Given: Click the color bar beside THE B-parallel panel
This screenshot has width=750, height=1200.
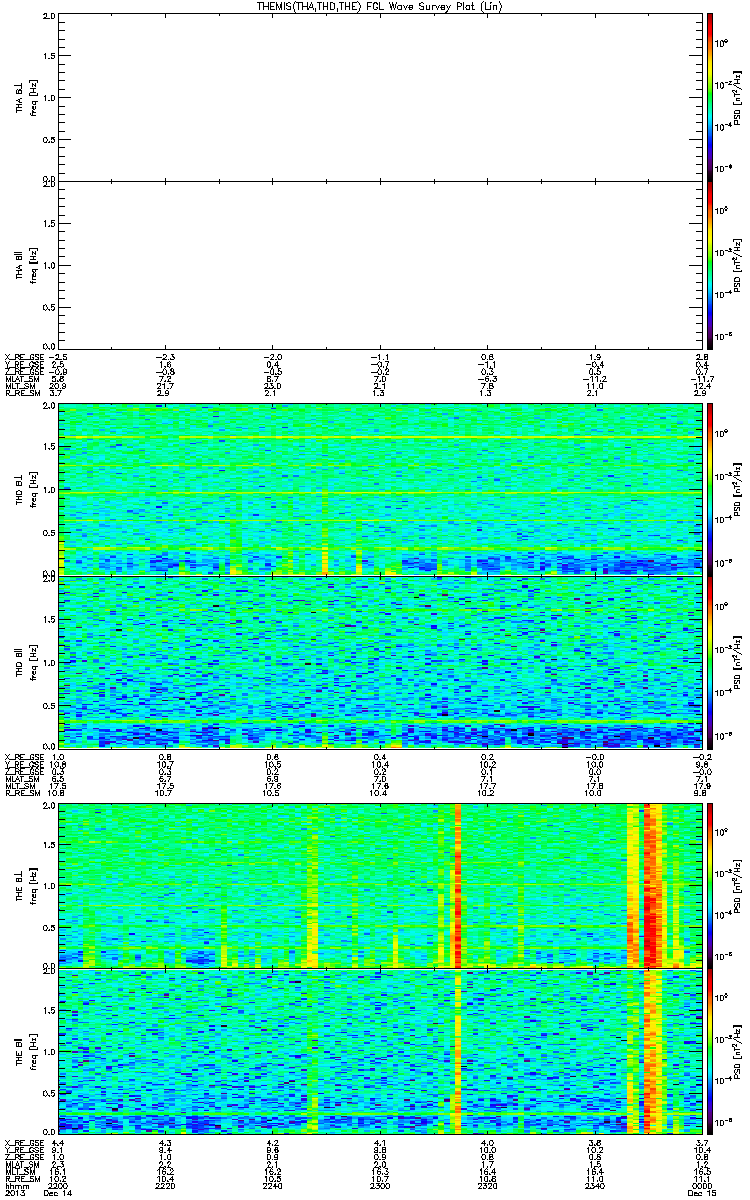Looking at the screenshot, I should [710, 1050].
